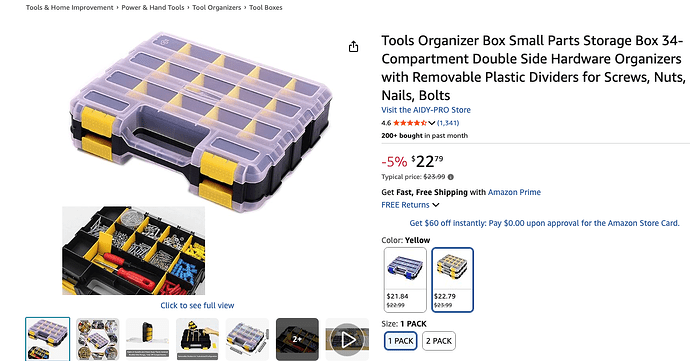
Task: Click the share icon beside product image
Action: tap(353, 47)
